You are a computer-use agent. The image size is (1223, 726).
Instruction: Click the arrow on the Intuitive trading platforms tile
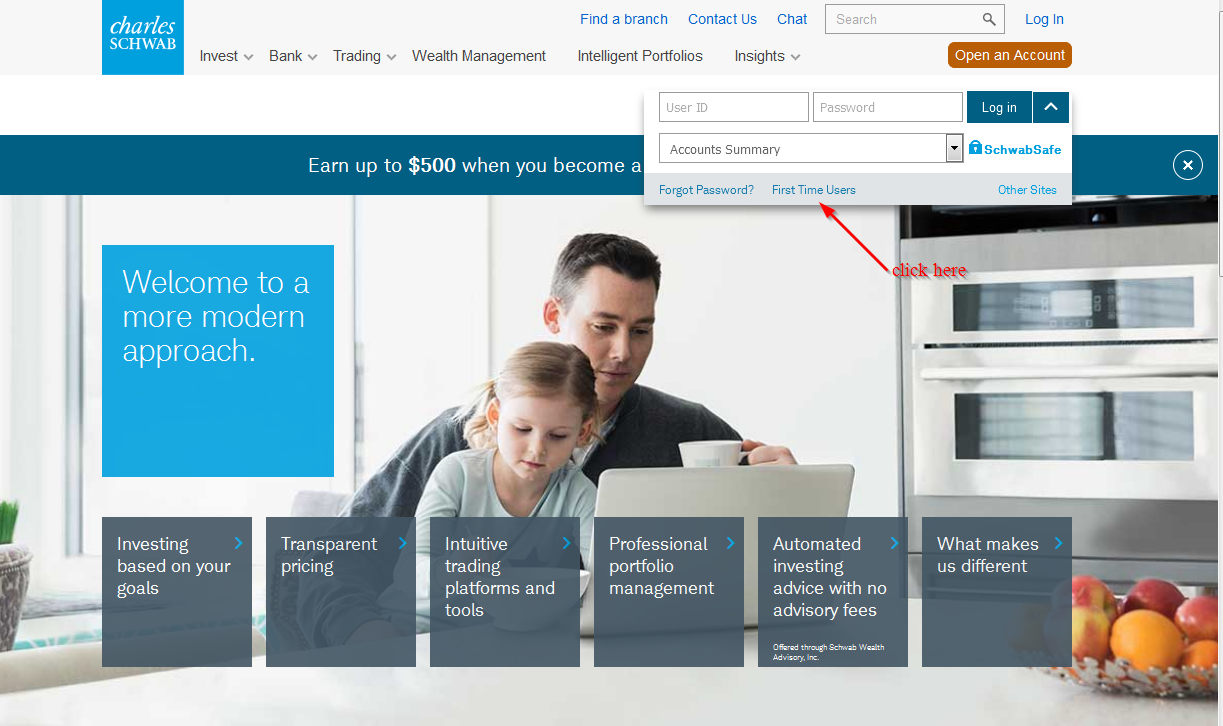[566, 543]
